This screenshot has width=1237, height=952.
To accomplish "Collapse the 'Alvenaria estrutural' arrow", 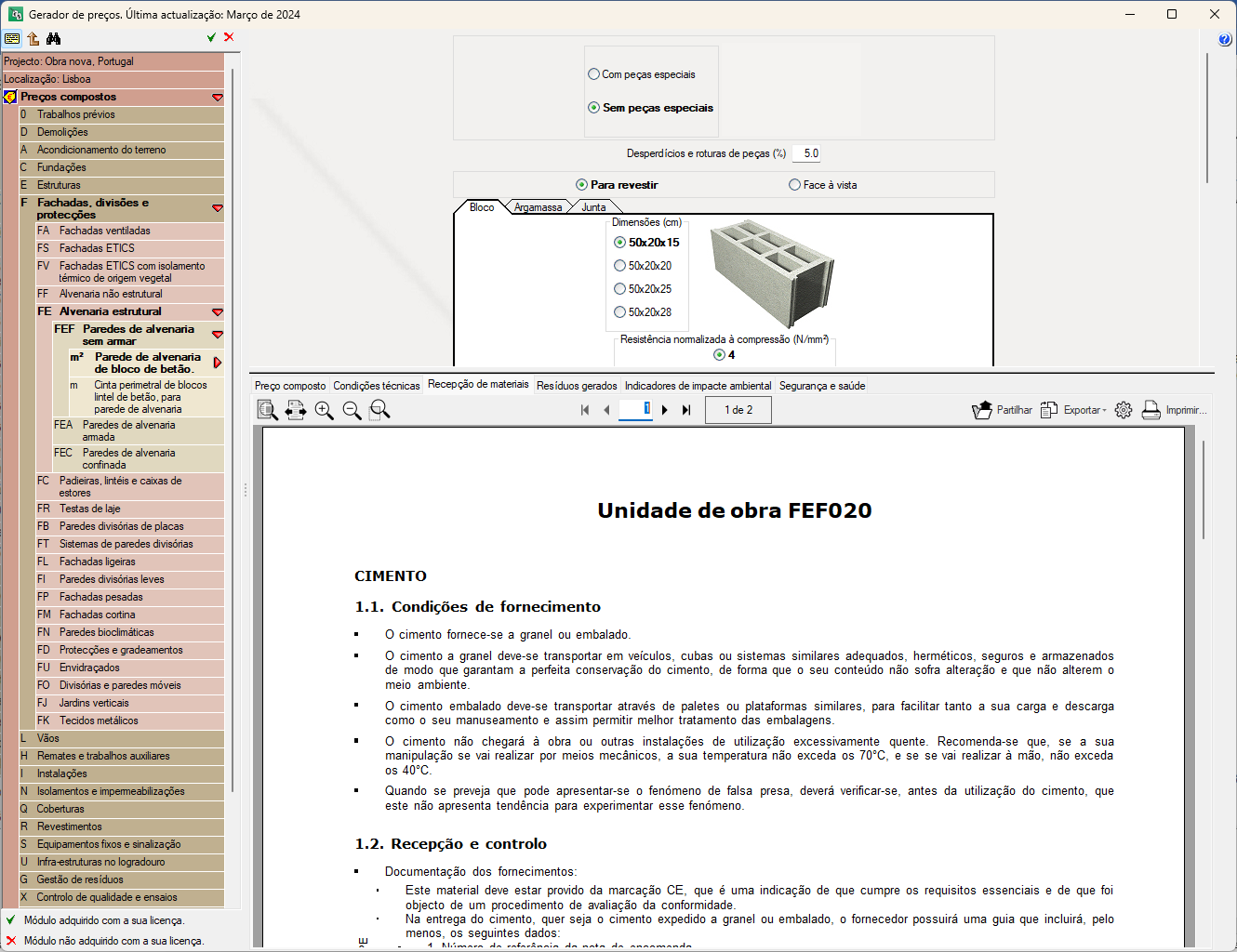I will 218,312.
